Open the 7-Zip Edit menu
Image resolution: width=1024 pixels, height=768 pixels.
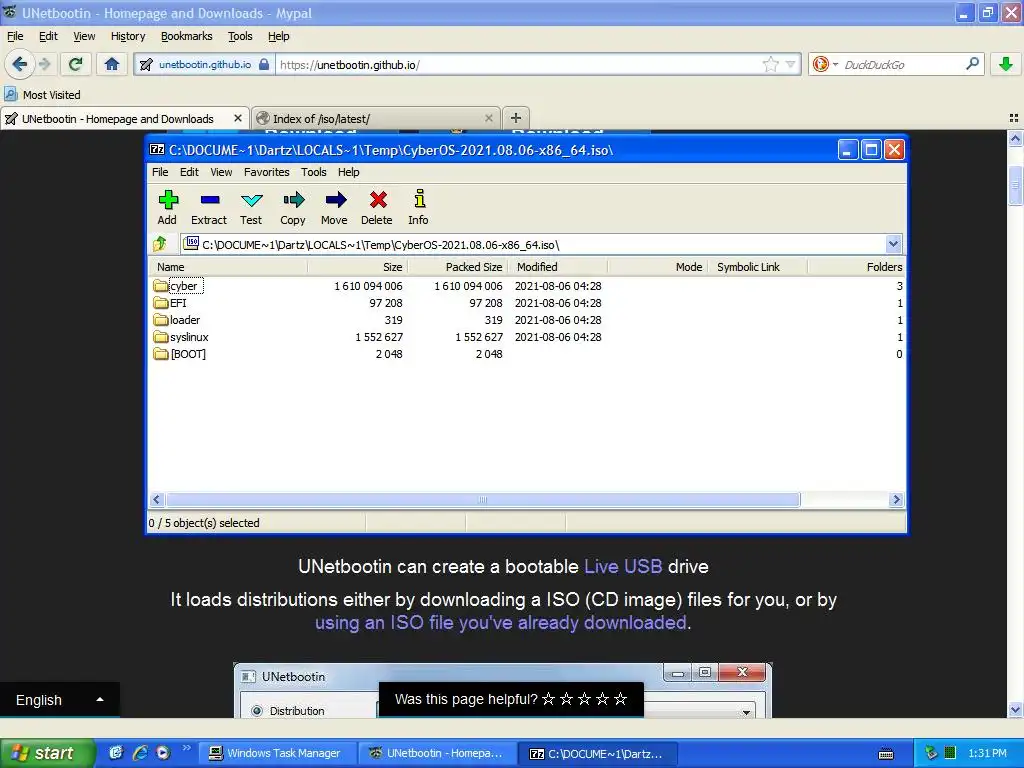(x=189, y=172)
